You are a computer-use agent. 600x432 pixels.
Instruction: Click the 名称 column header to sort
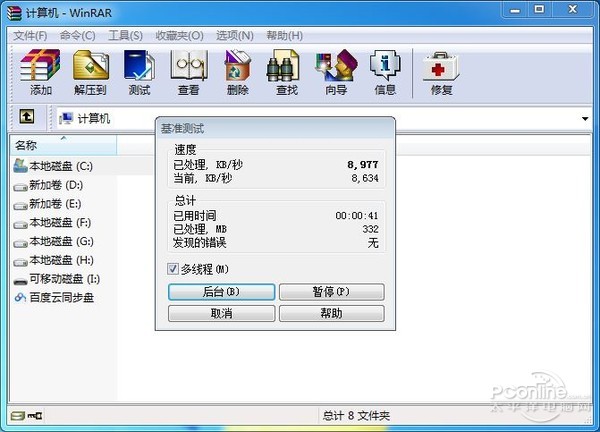tap(63, 145)
